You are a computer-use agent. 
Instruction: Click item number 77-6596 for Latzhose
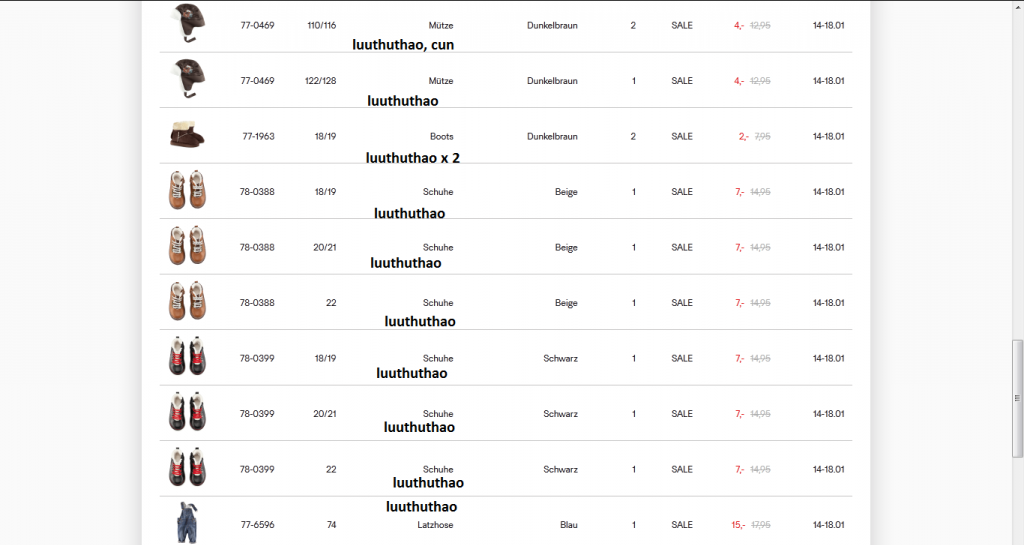click(257, 524)
